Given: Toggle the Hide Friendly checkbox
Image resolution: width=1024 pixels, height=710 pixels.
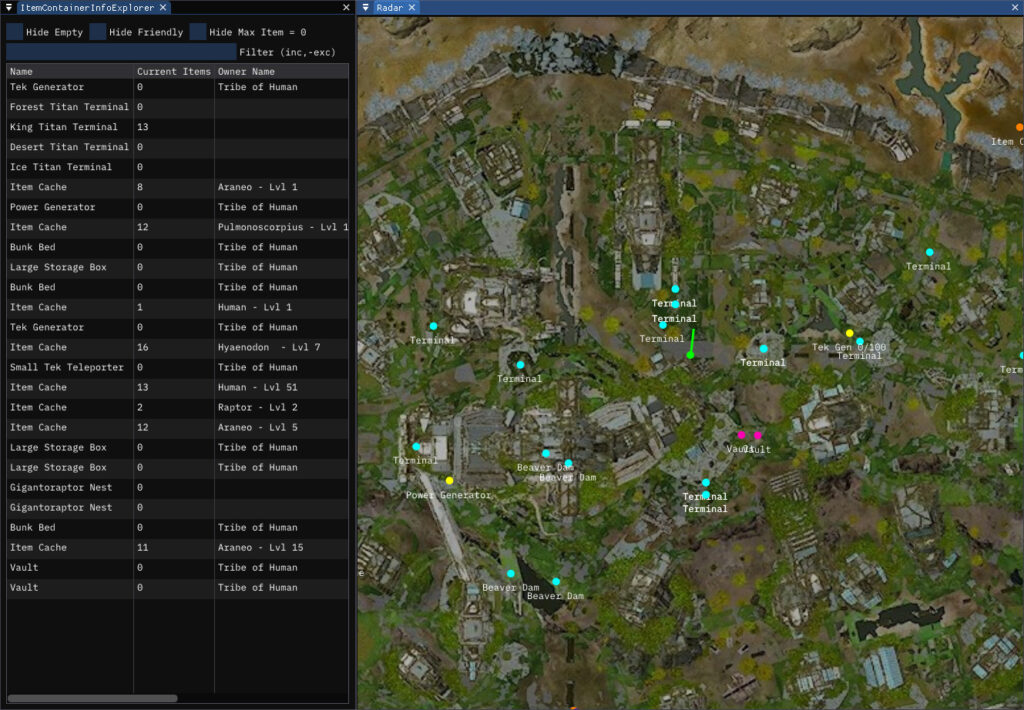Looking at the screenshot, I should pos(98,32).
